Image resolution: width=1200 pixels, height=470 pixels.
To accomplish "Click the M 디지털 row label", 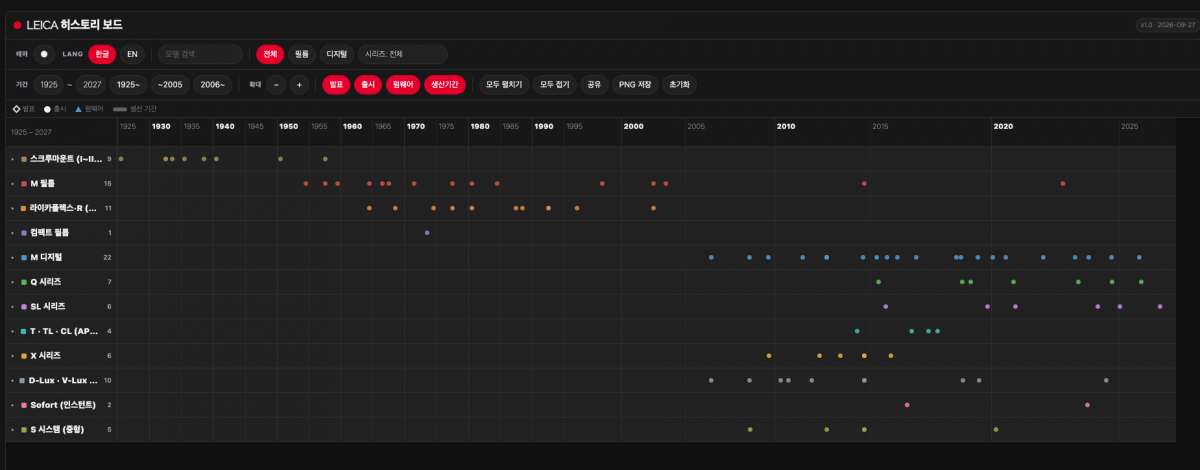I will [x=48, y=257].
